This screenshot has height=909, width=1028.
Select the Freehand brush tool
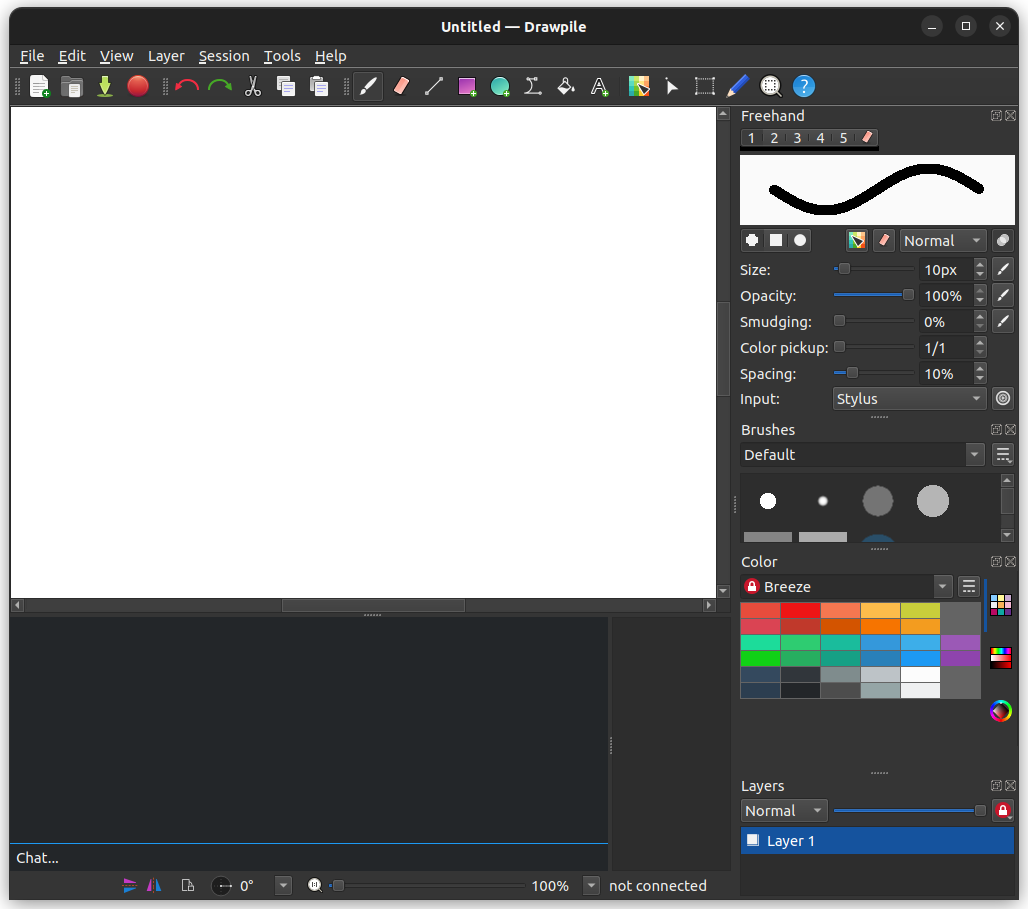click(x=367, y=86)
